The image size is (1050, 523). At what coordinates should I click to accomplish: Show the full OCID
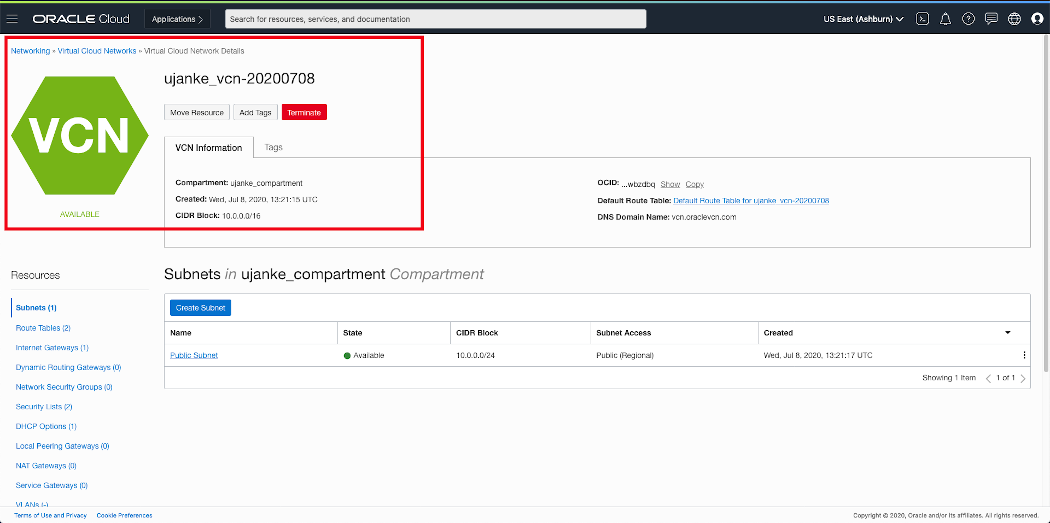click(x=670, y=184)
